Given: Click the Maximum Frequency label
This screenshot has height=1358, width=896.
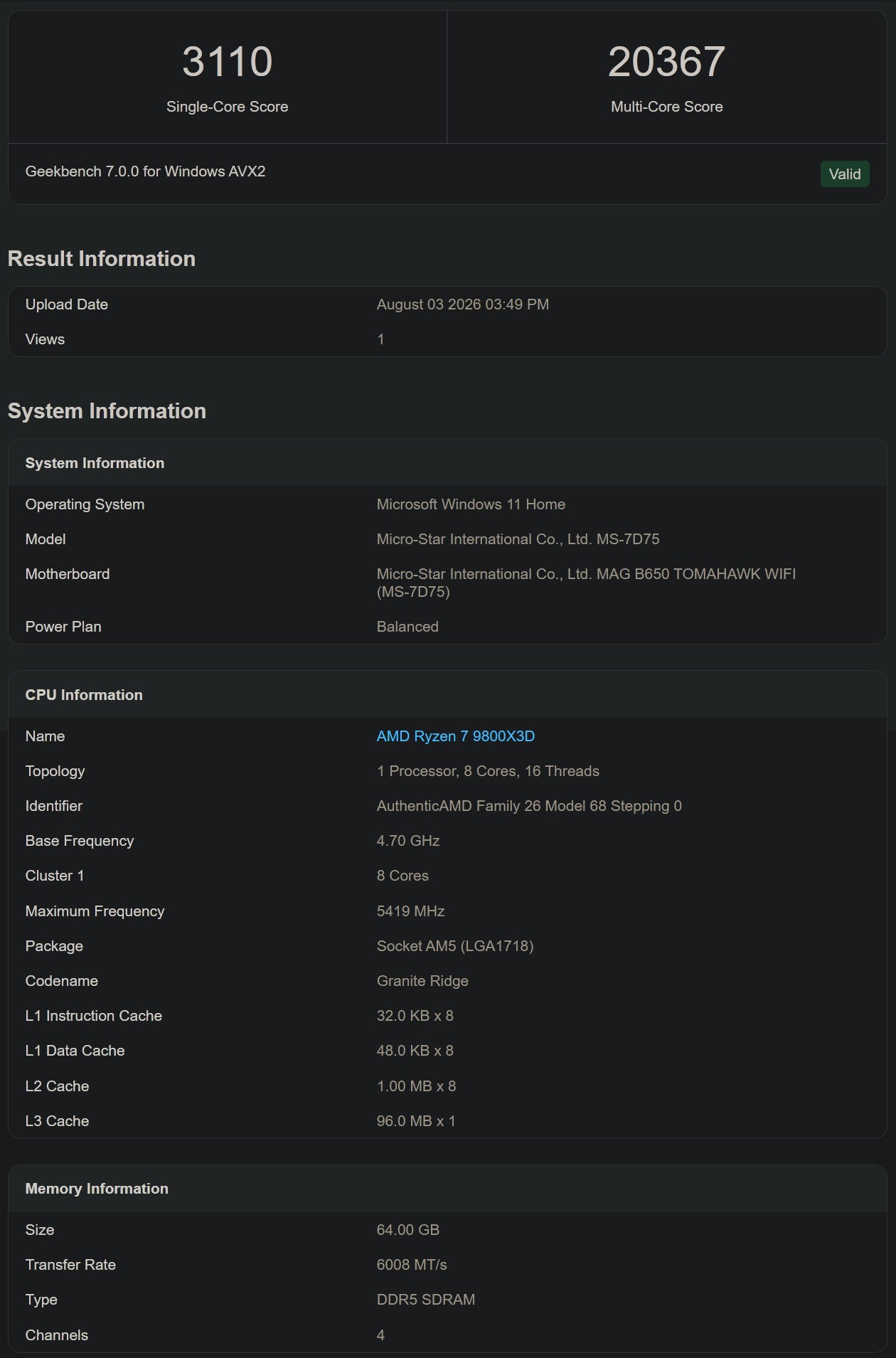Looking at the screenshot, I should click(x=95, y=911).
